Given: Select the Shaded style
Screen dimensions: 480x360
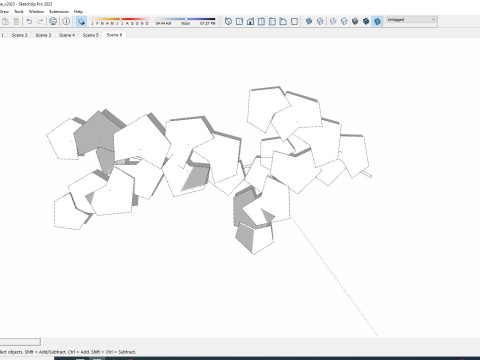Looking at the screenshot, I should coord(355,22).
